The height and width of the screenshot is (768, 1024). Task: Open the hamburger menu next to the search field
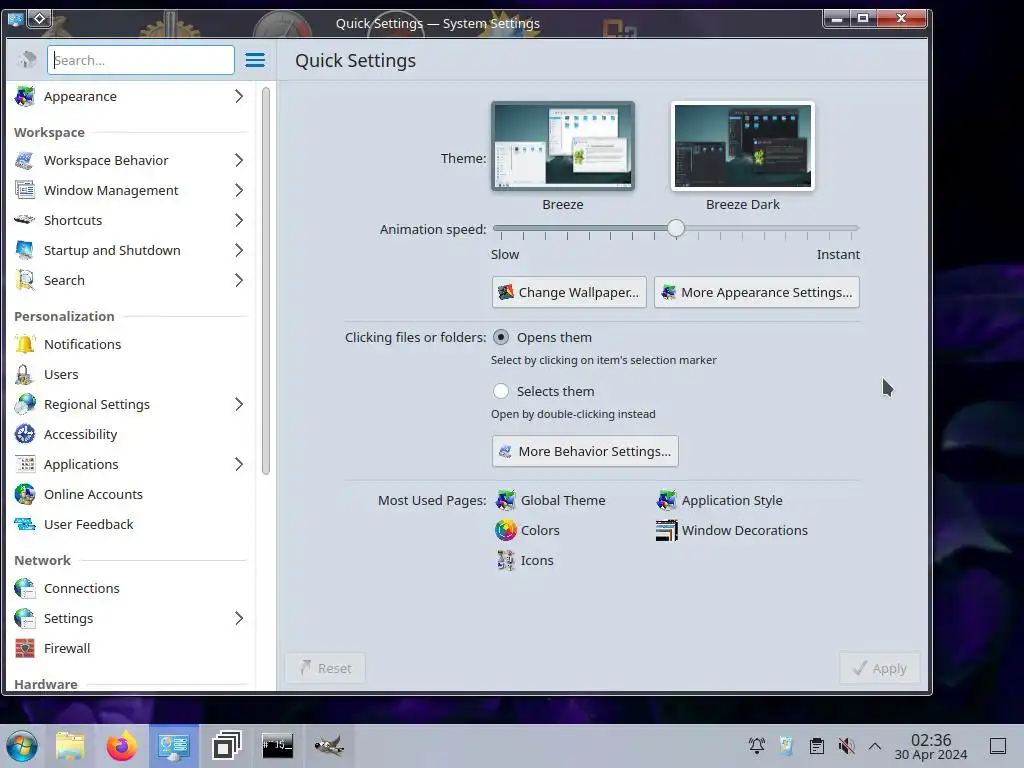(255, 60)
